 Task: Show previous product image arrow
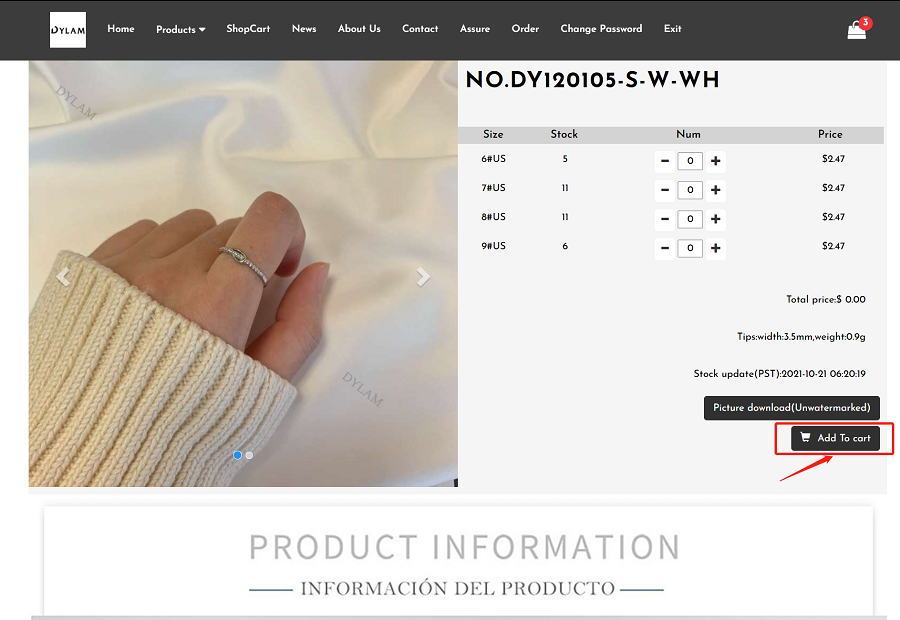(63, 277)
